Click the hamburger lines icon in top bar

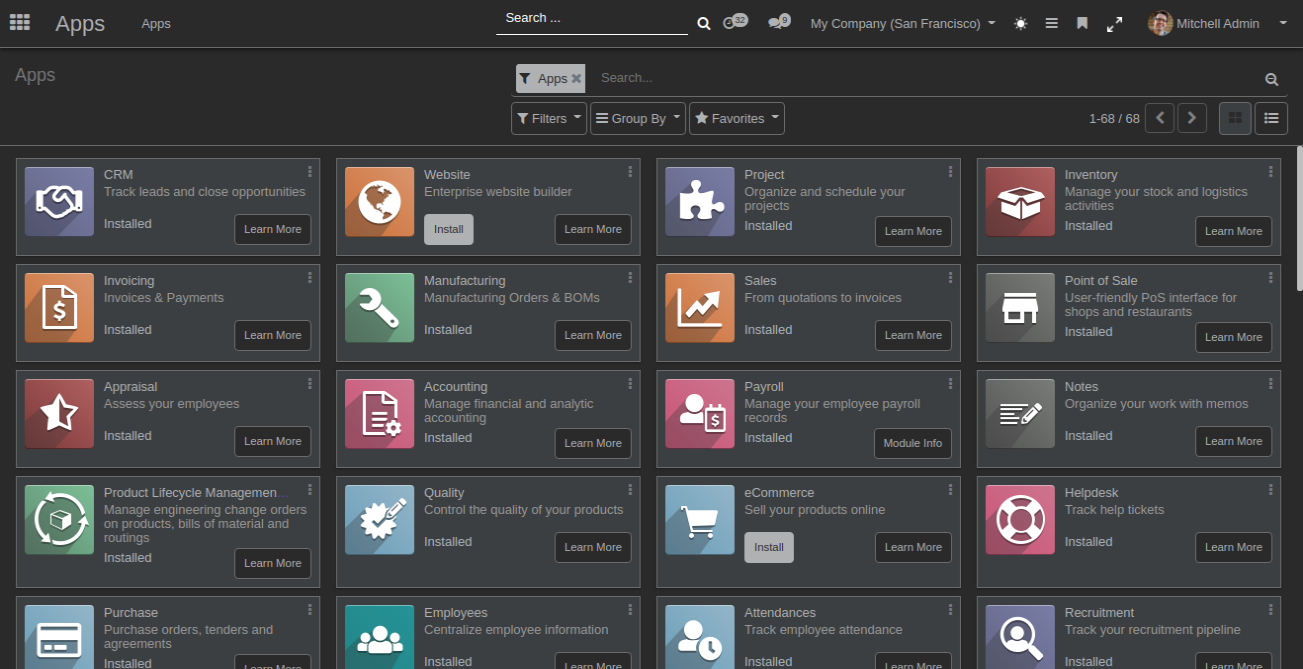click(1052, 23)
